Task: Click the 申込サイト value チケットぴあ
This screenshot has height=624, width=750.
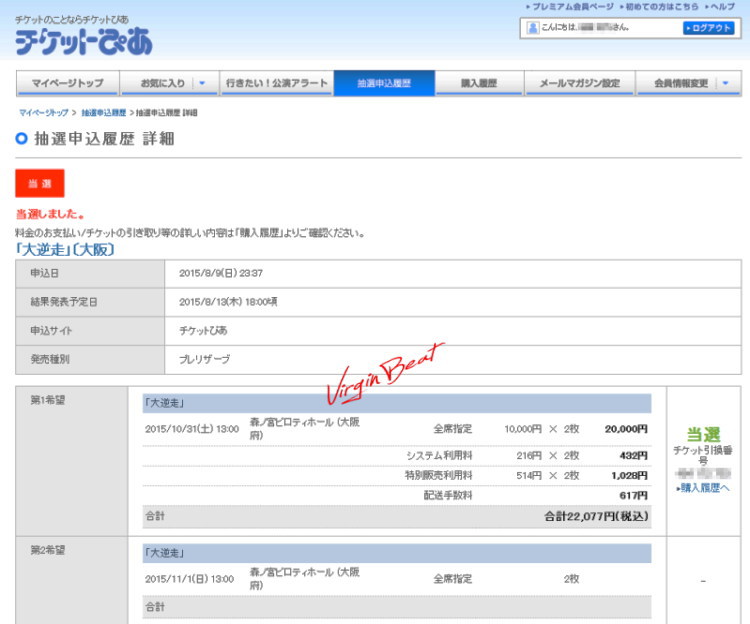Action: pyautogui.click(x=203, y=331)
